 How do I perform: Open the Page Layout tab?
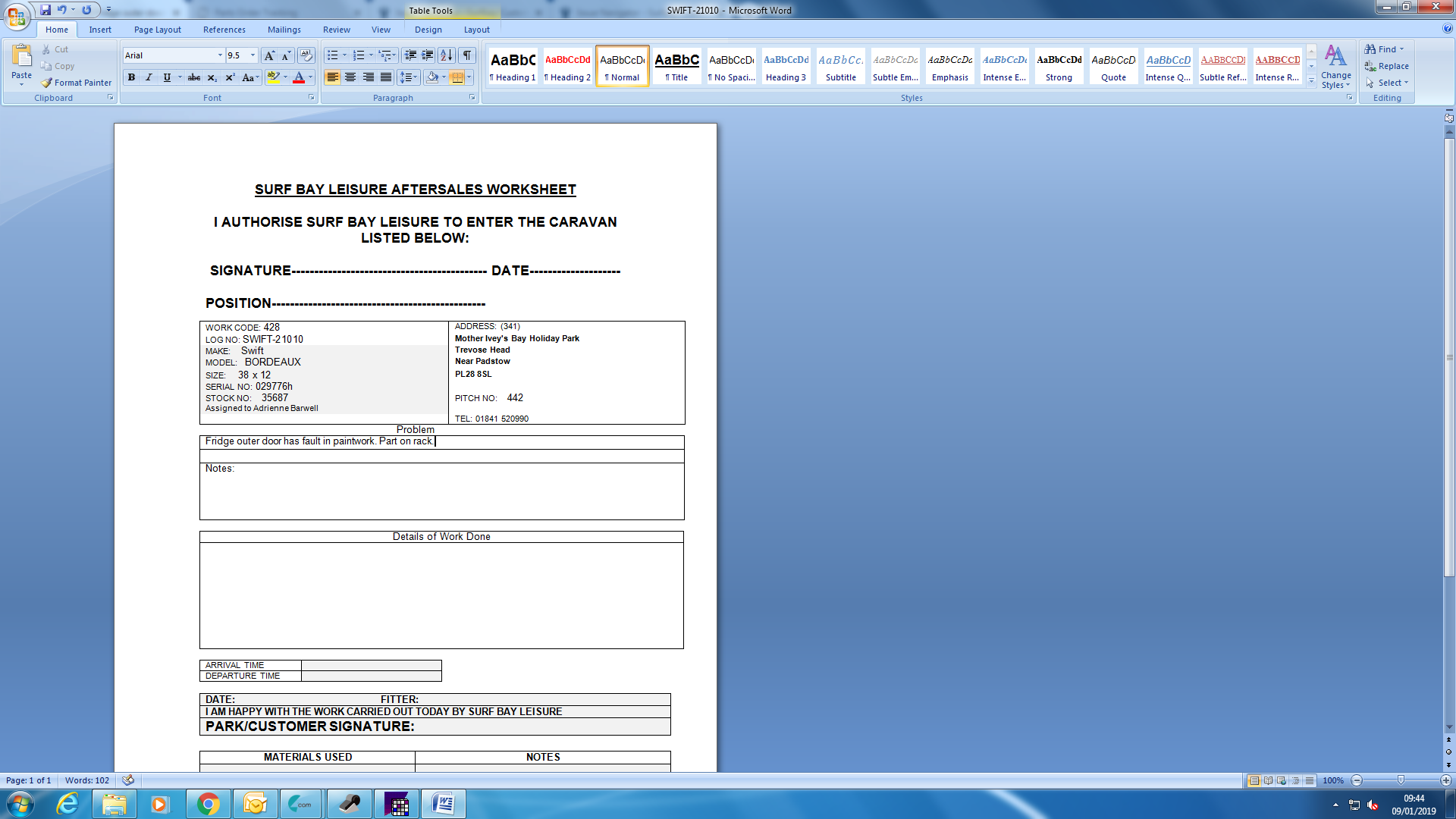click(157, 30)
